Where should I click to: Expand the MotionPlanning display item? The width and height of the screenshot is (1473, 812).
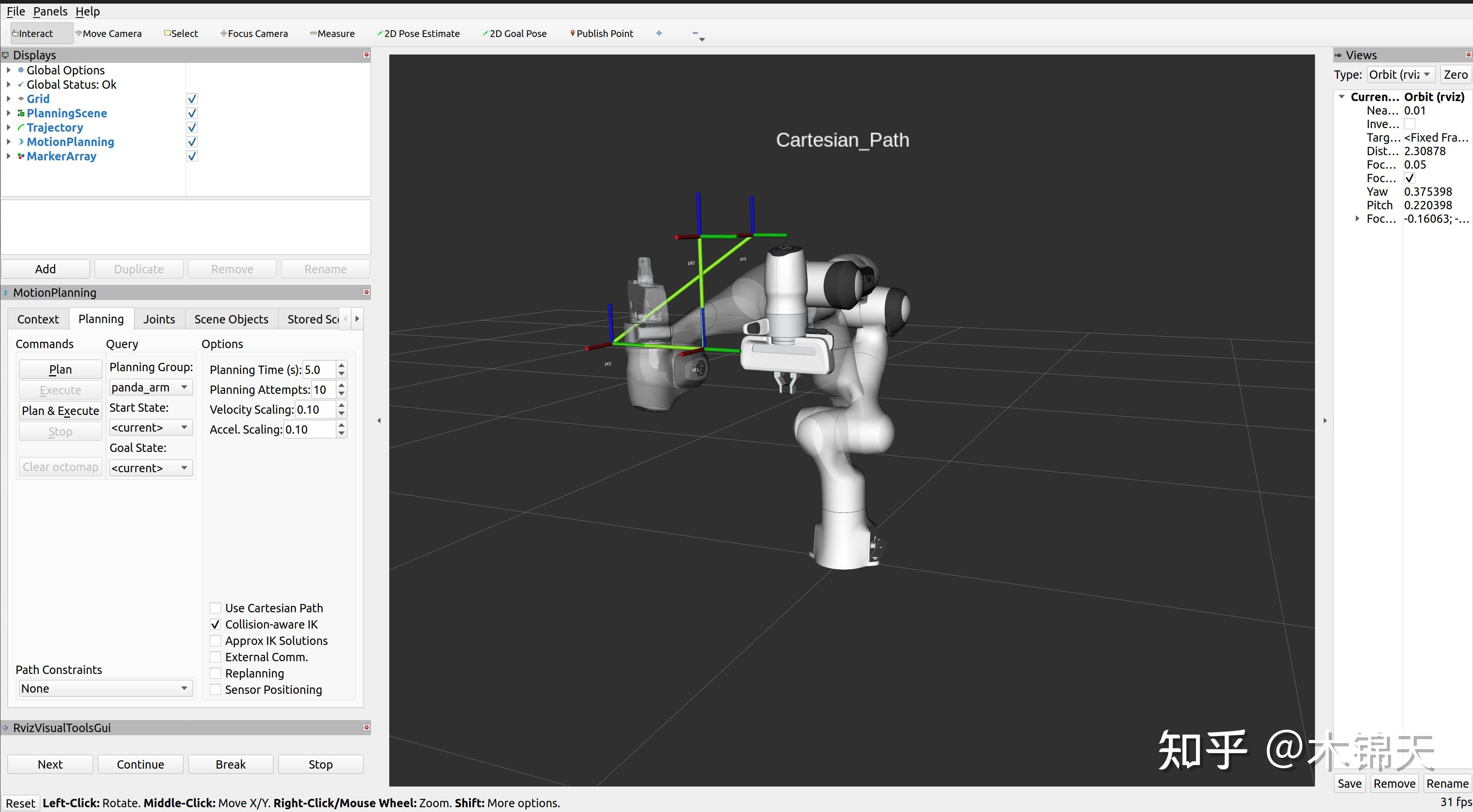pos(9,142)
